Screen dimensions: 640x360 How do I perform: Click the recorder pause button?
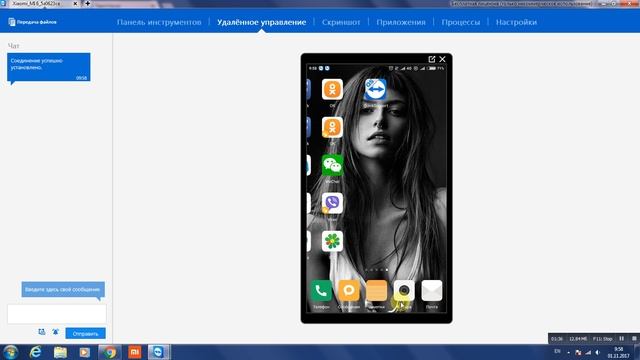[x=621, y=338]
